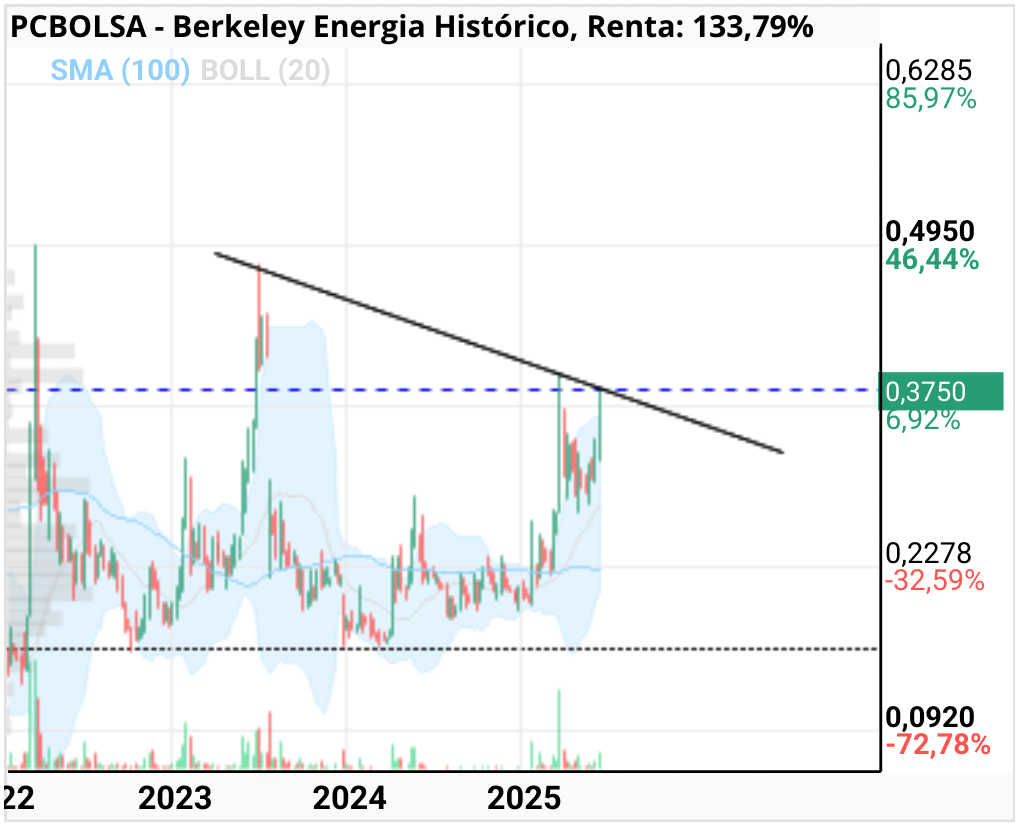This screenshot has width=1019, height=826.
Task: Click the 2023 year label on time axis
Action: [175, 798]
